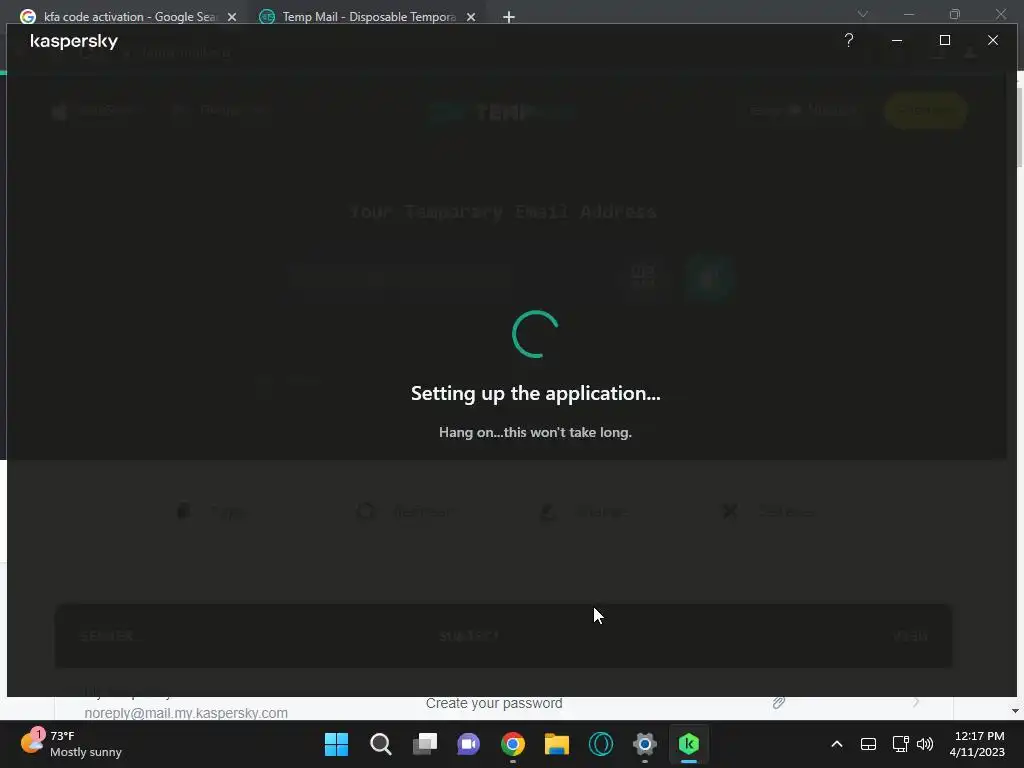Image resolution: width=1024 pixels, height=768 pixels.
Task: Open weather widget 73°F Mostly sunny
Action: [71, 744]
